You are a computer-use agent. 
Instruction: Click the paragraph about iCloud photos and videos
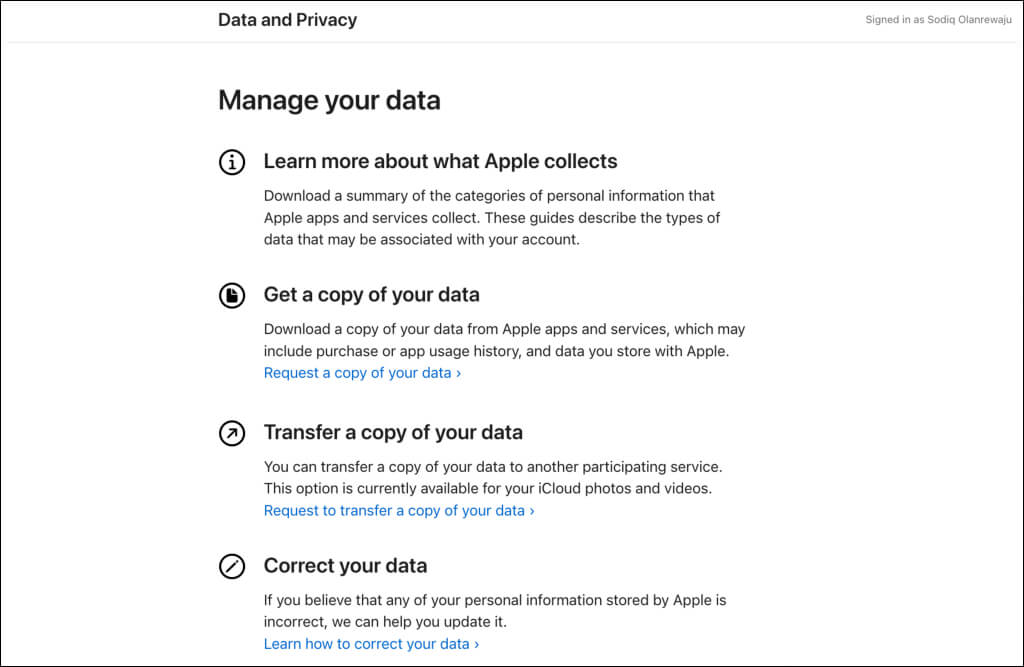pyautogui.click(x=493, y=478)
